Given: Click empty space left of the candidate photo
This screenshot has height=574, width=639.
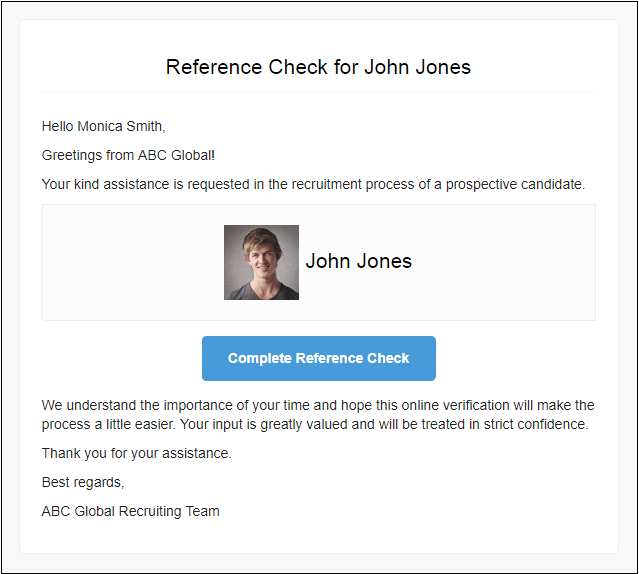Looking at the screenshot, I should [130, 262].
